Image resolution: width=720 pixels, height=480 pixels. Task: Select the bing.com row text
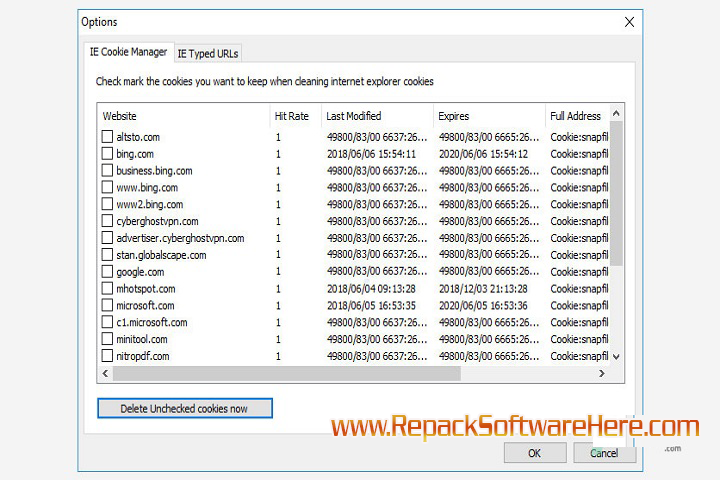(x=135, y=154)
